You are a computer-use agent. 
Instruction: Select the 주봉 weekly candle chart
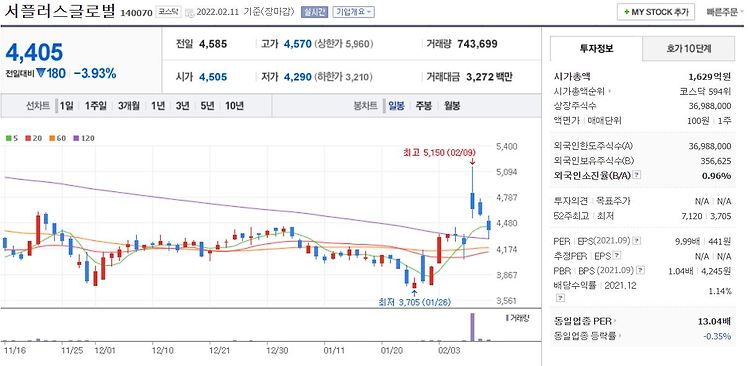[423, 106]
